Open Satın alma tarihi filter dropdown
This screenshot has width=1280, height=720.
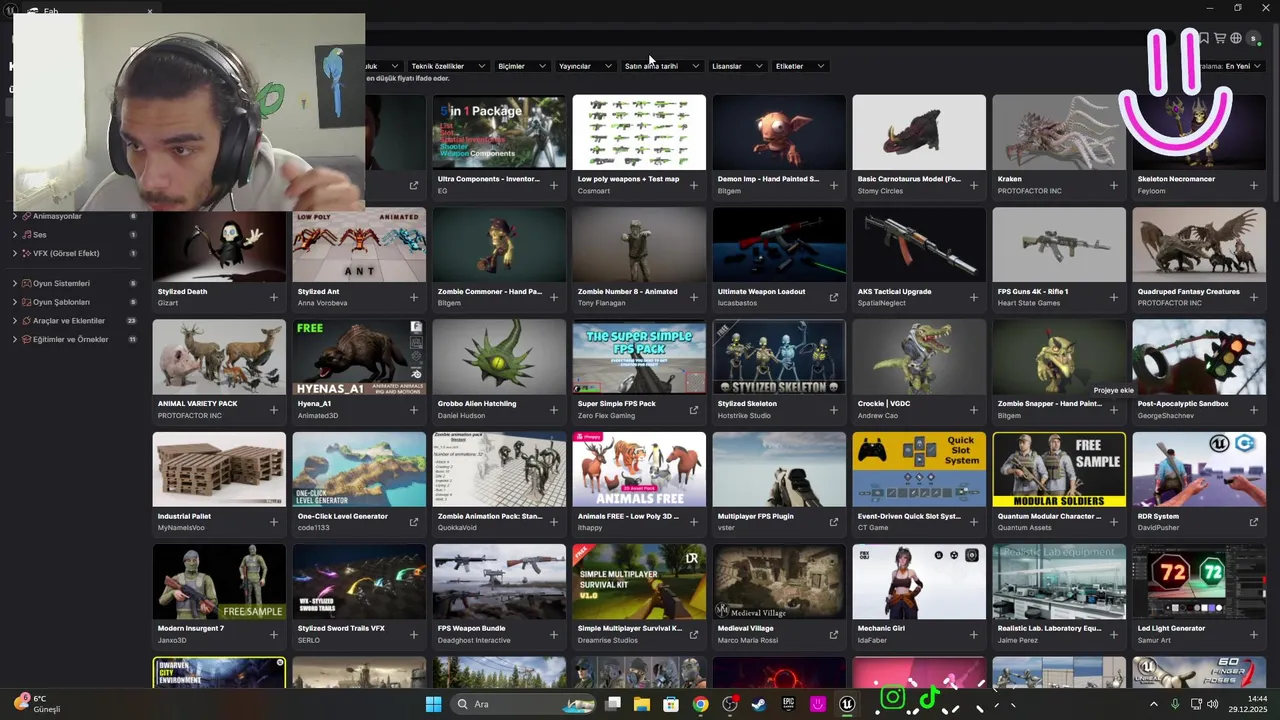coord(662,66)
